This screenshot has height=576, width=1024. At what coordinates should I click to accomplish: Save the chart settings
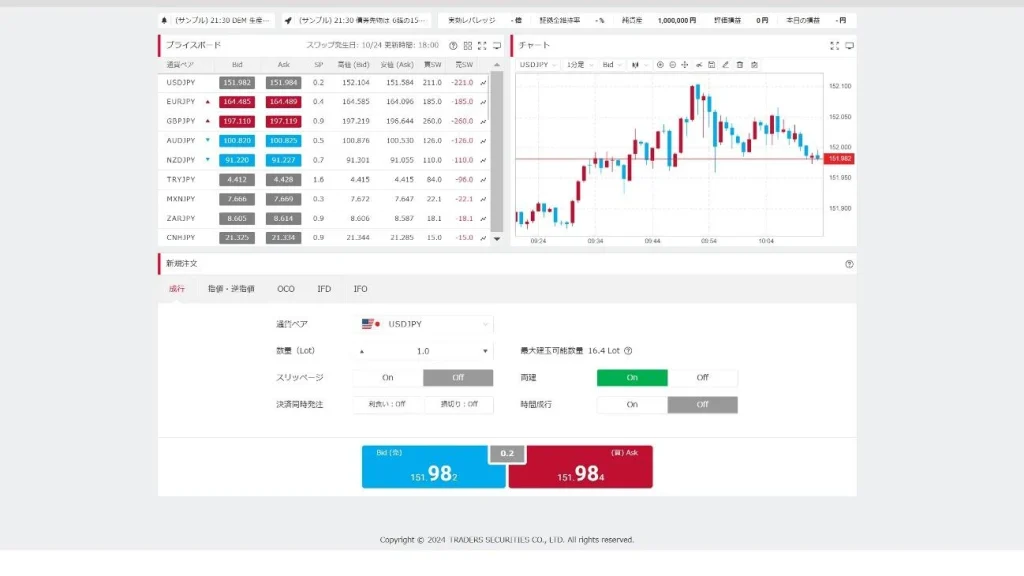click(x=712, y=65)
